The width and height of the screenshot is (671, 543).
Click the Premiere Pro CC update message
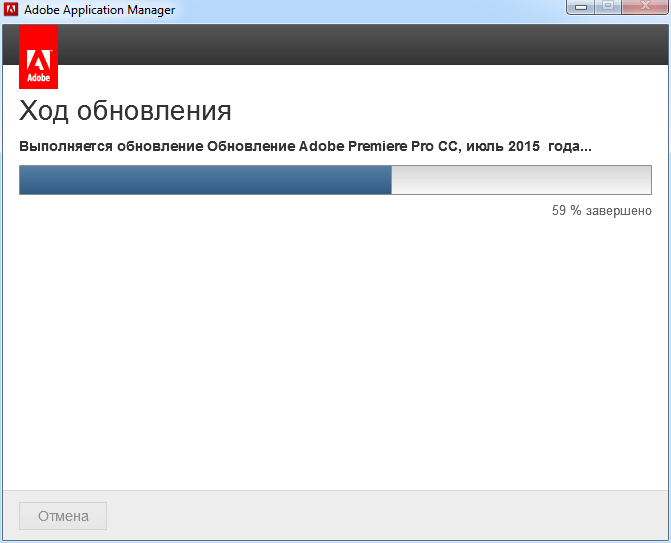point(306,146)
